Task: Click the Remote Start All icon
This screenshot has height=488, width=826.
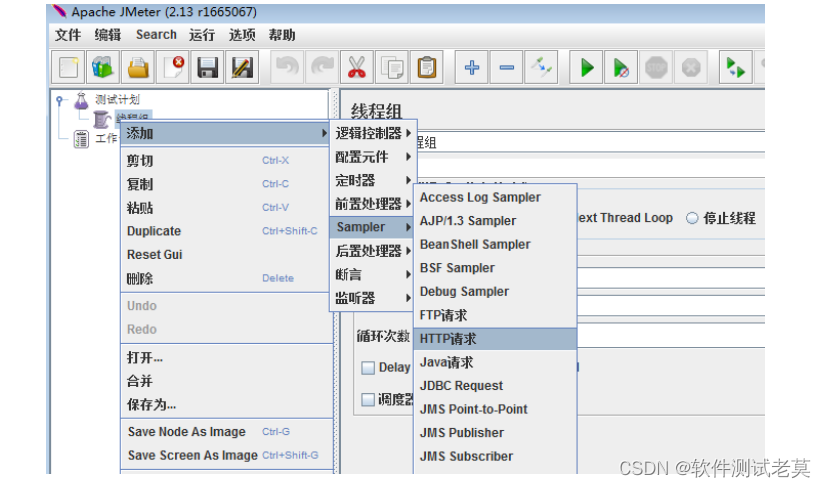Action: coord(735,67)
